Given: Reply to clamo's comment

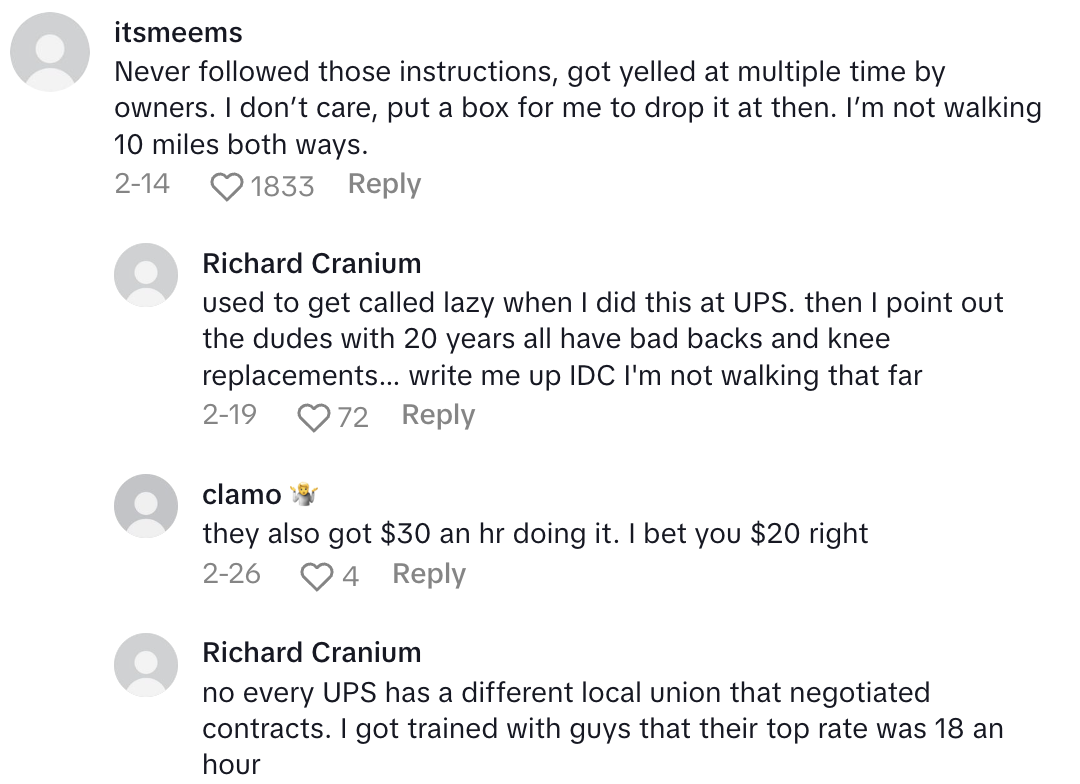Looking at the screenshot, I should point(429,574).
